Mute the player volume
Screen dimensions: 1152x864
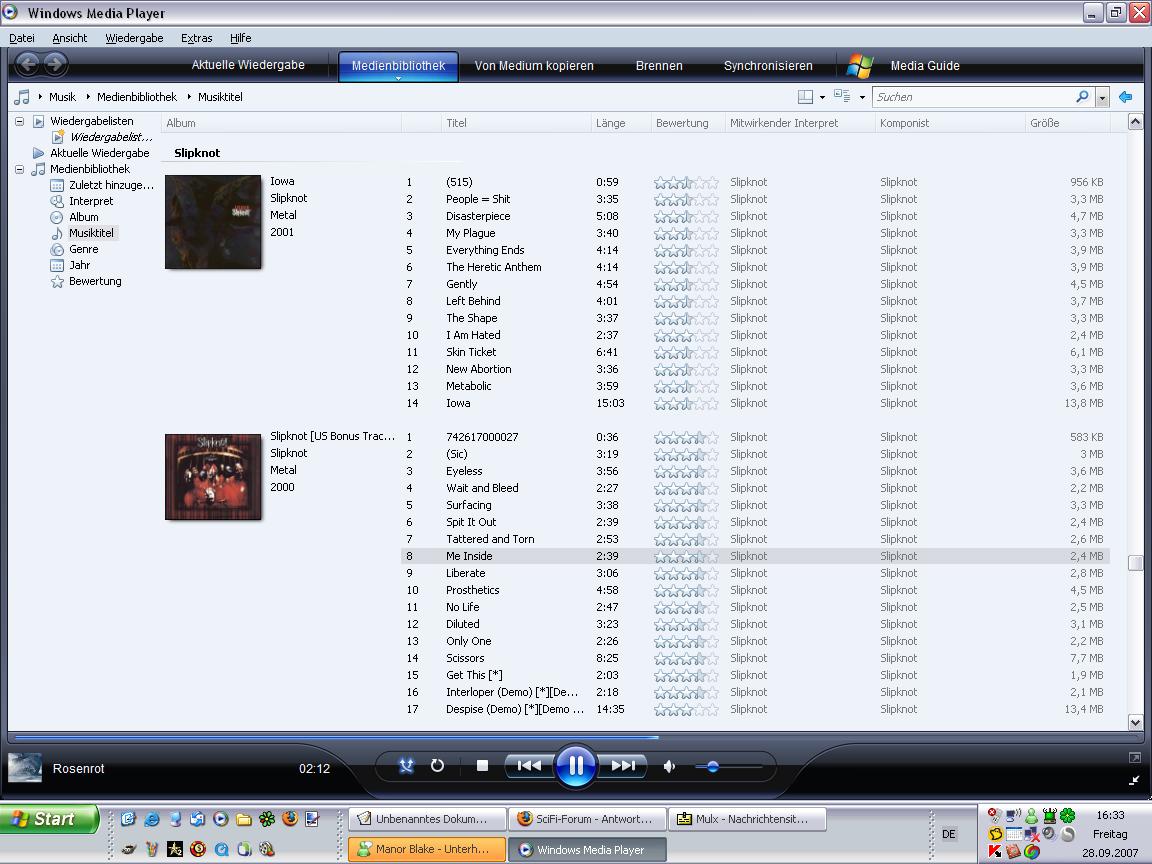[x=669, y=766]
